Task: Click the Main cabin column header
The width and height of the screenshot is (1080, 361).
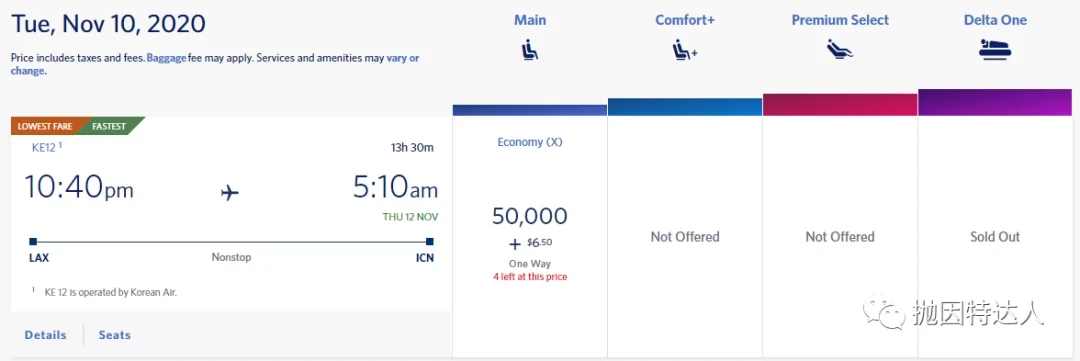Action: pos(530,20)
